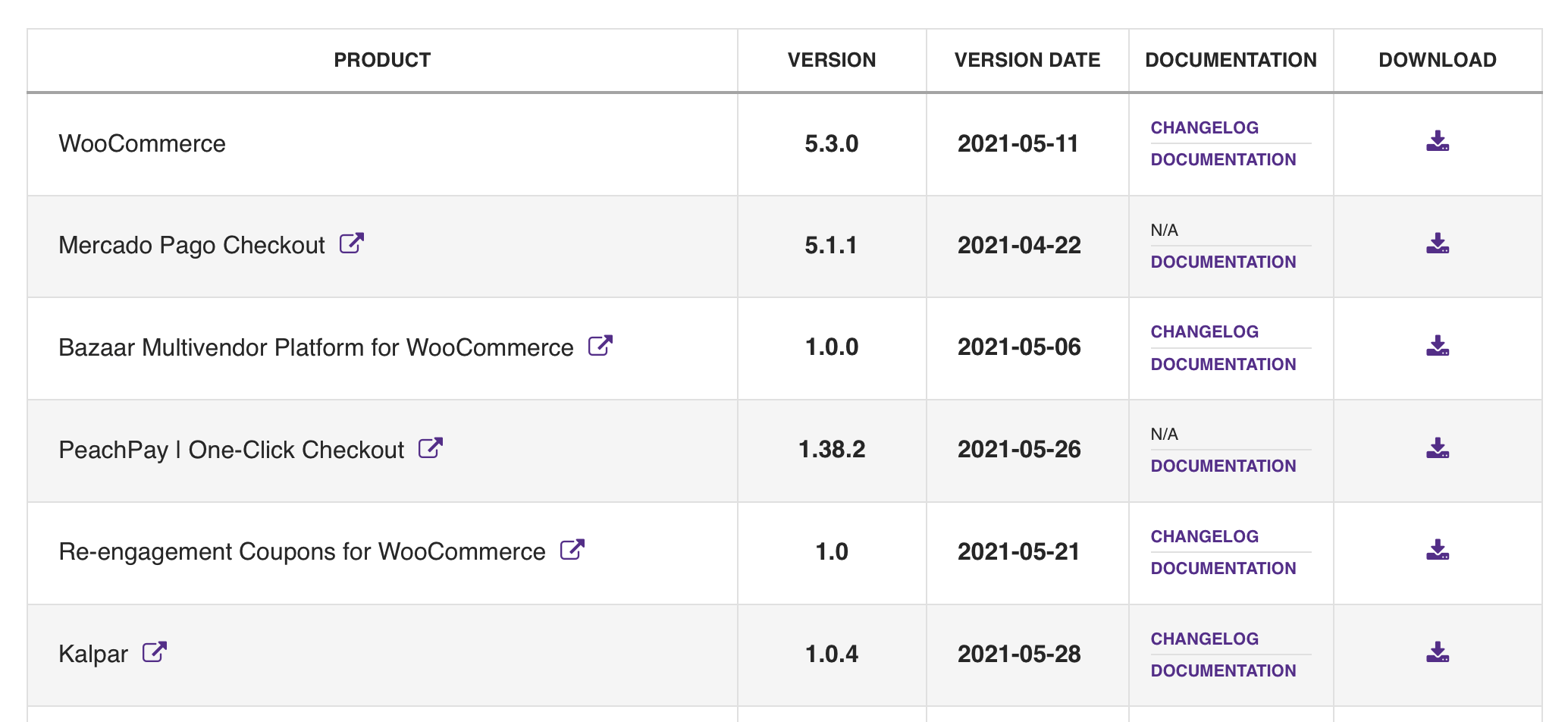Open Mercado Pago Checkout documentation link

tap(1223, 262)
